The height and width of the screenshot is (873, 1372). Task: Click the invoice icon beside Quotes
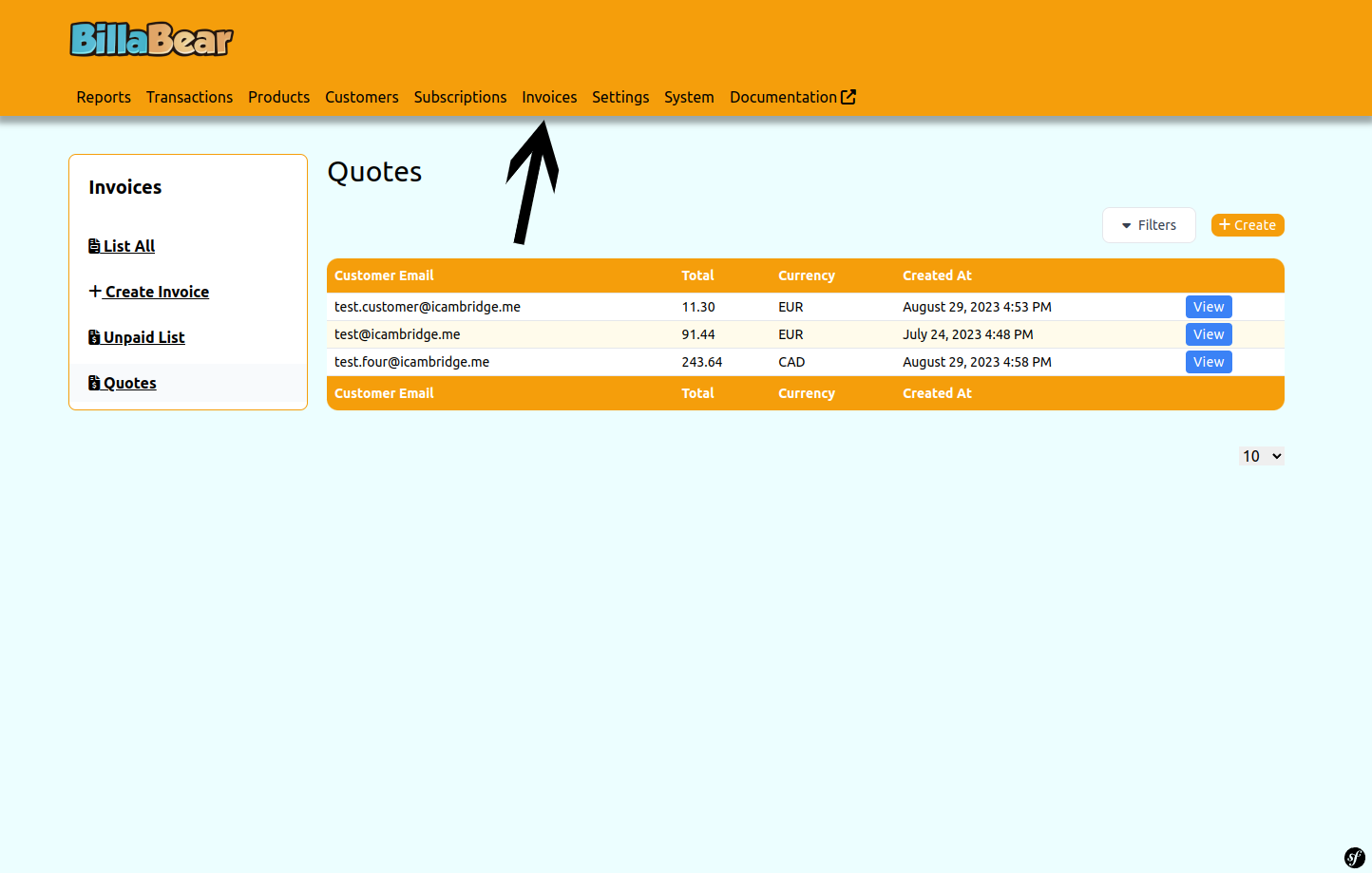(x=94, y=383)
